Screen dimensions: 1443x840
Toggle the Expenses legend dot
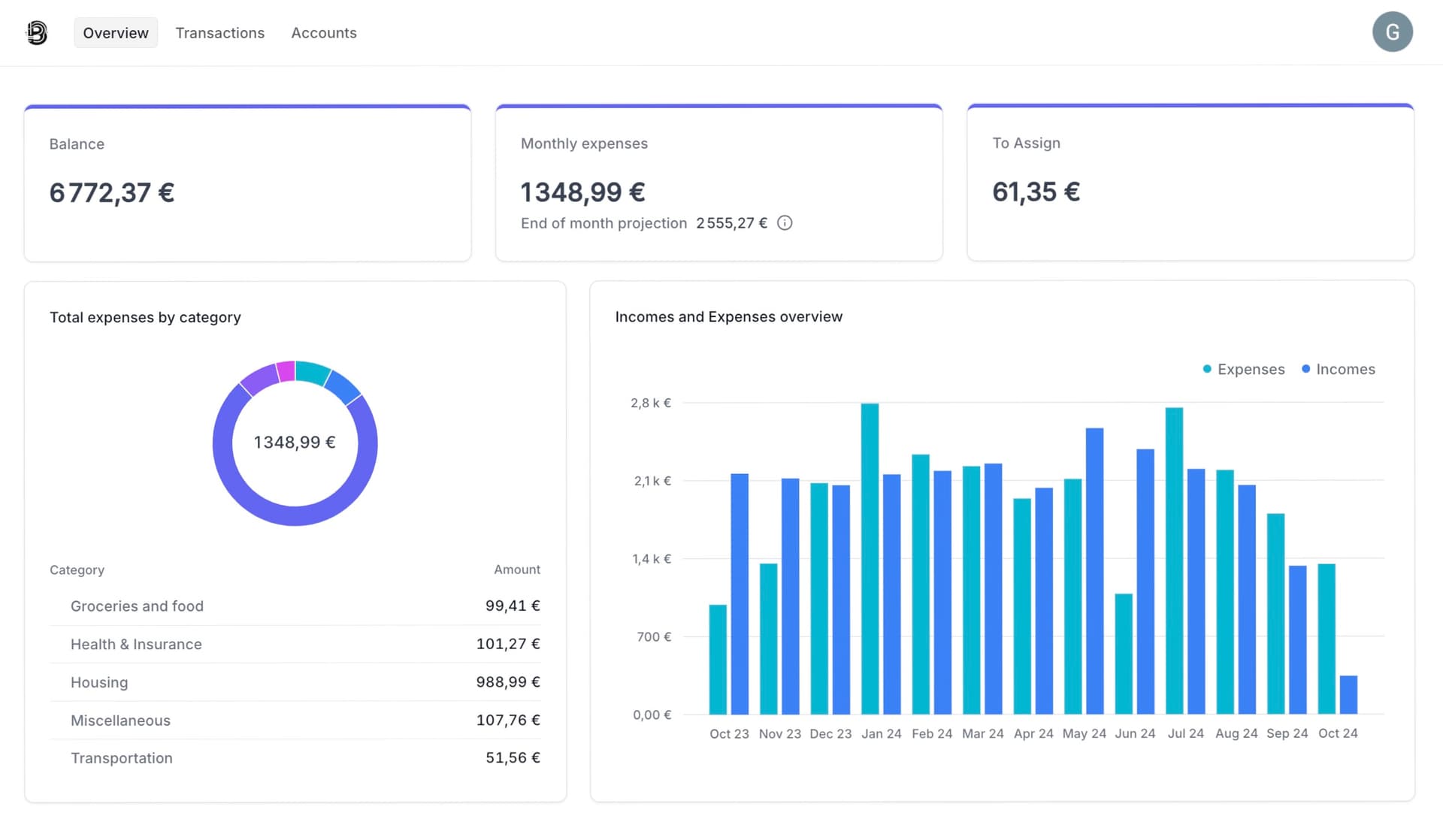(x=1207, y=369)
